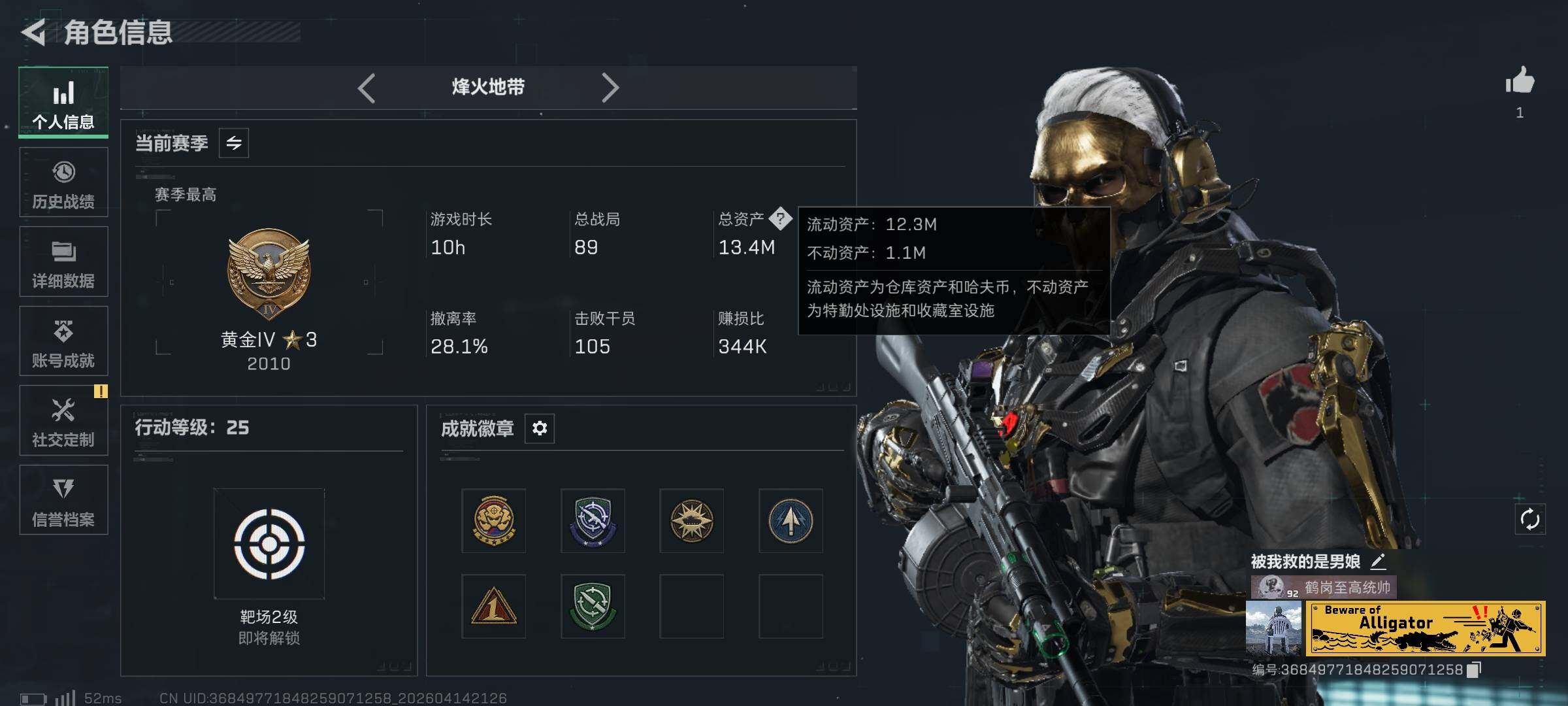Give a thumbs-up like to this profile

point(1520,81)
